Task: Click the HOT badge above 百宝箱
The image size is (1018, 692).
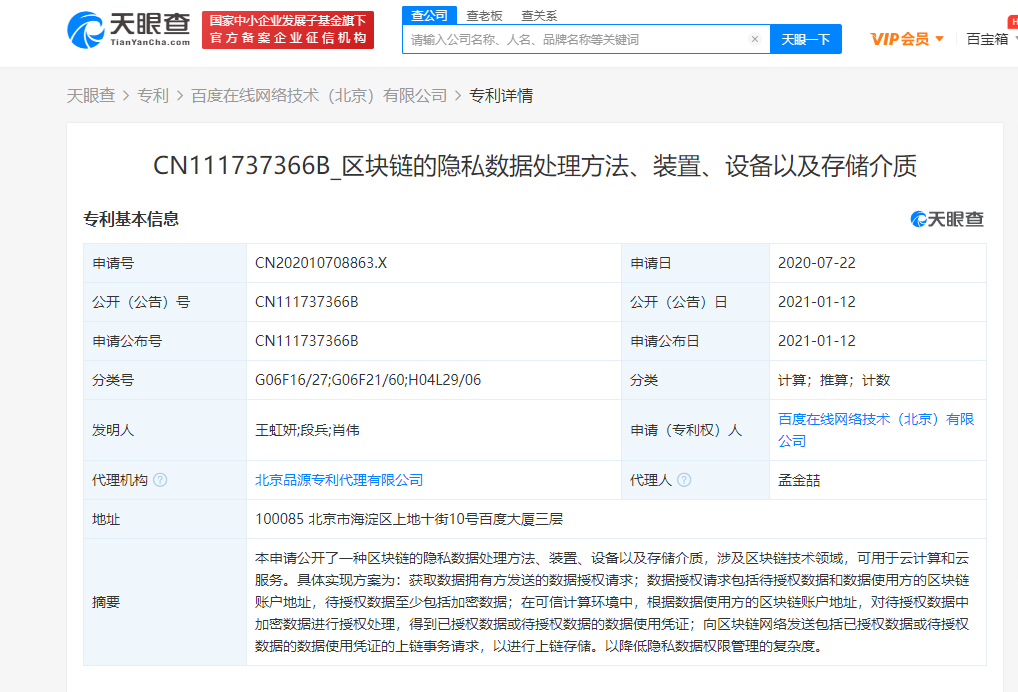Action: click(x=1013, y=22)
